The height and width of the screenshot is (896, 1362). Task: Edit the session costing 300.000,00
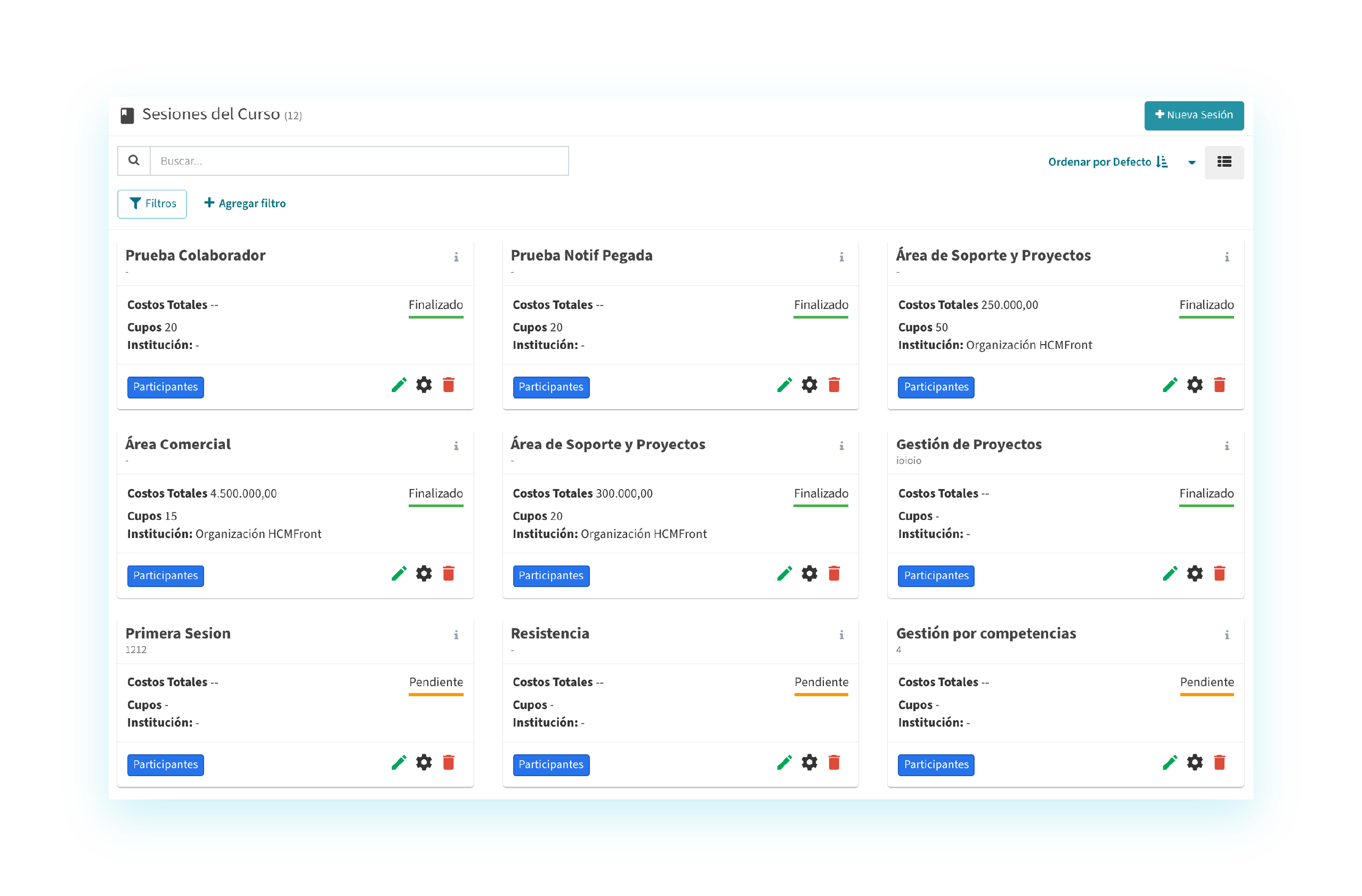pyautogui.click(x=784, y=574)
